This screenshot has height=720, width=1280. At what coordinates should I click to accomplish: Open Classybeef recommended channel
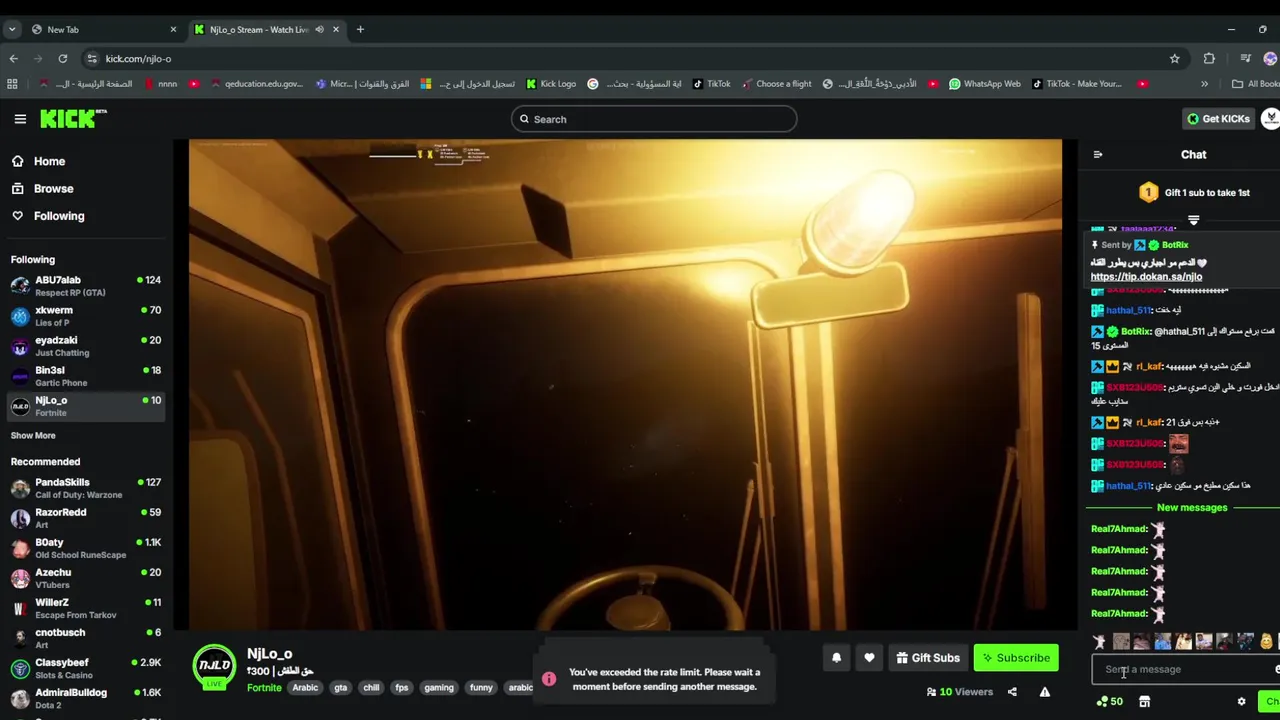point(86,668)
